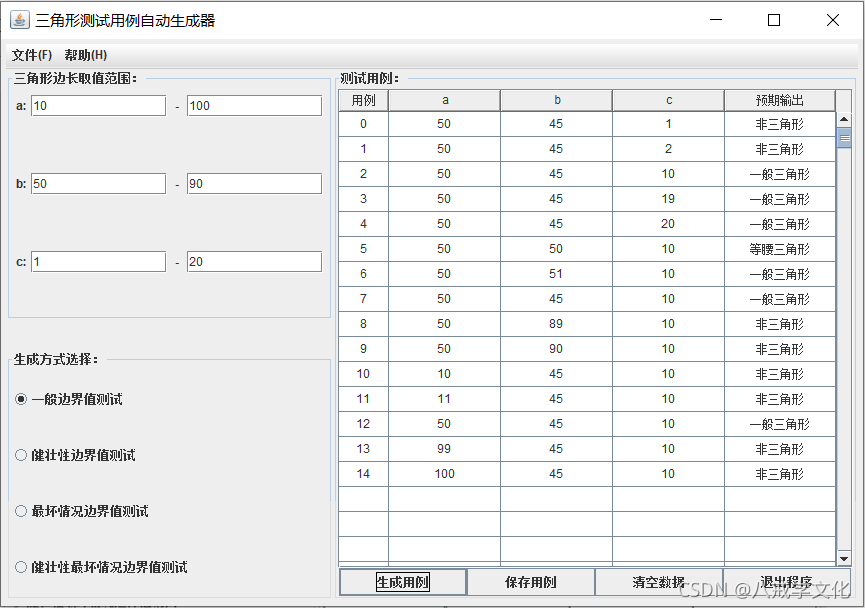Screen dimensions: 865x608
Task: Click the a column header
Action: [x=445, y=100]
